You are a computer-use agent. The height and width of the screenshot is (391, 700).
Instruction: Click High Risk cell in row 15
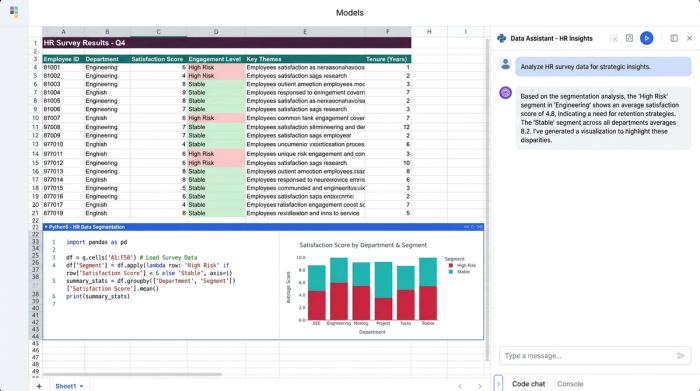(x=216, y=163)
